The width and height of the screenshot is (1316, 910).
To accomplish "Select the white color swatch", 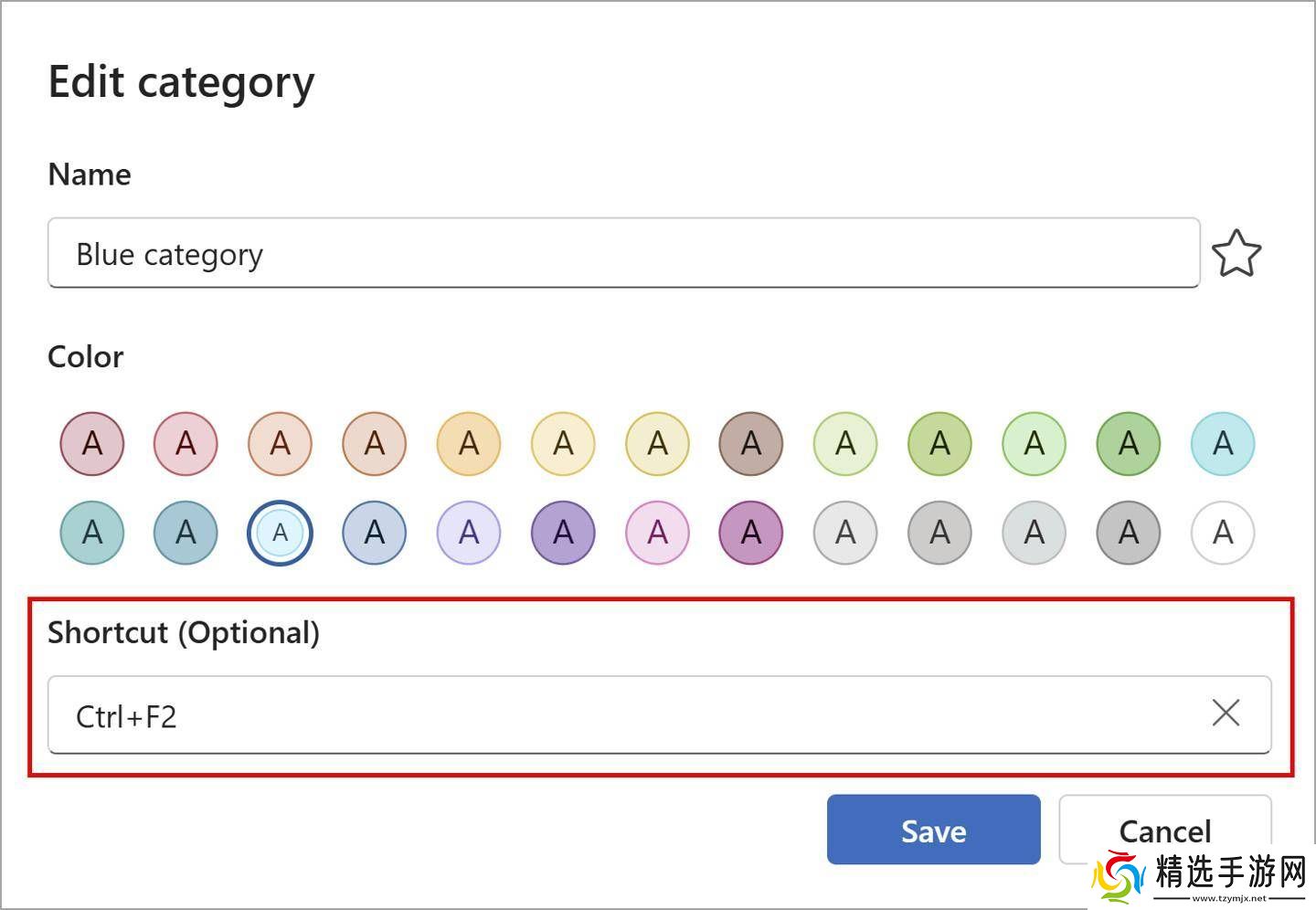I will [x=1223, y=533].
